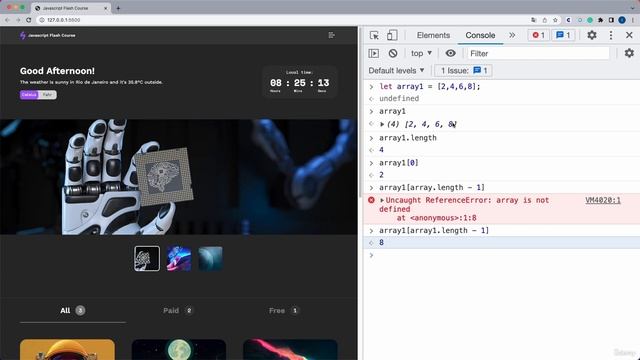The height and width of the screenshot is (360, 640).
Task: Click the green circle extension icon
Action: point(590,20)
